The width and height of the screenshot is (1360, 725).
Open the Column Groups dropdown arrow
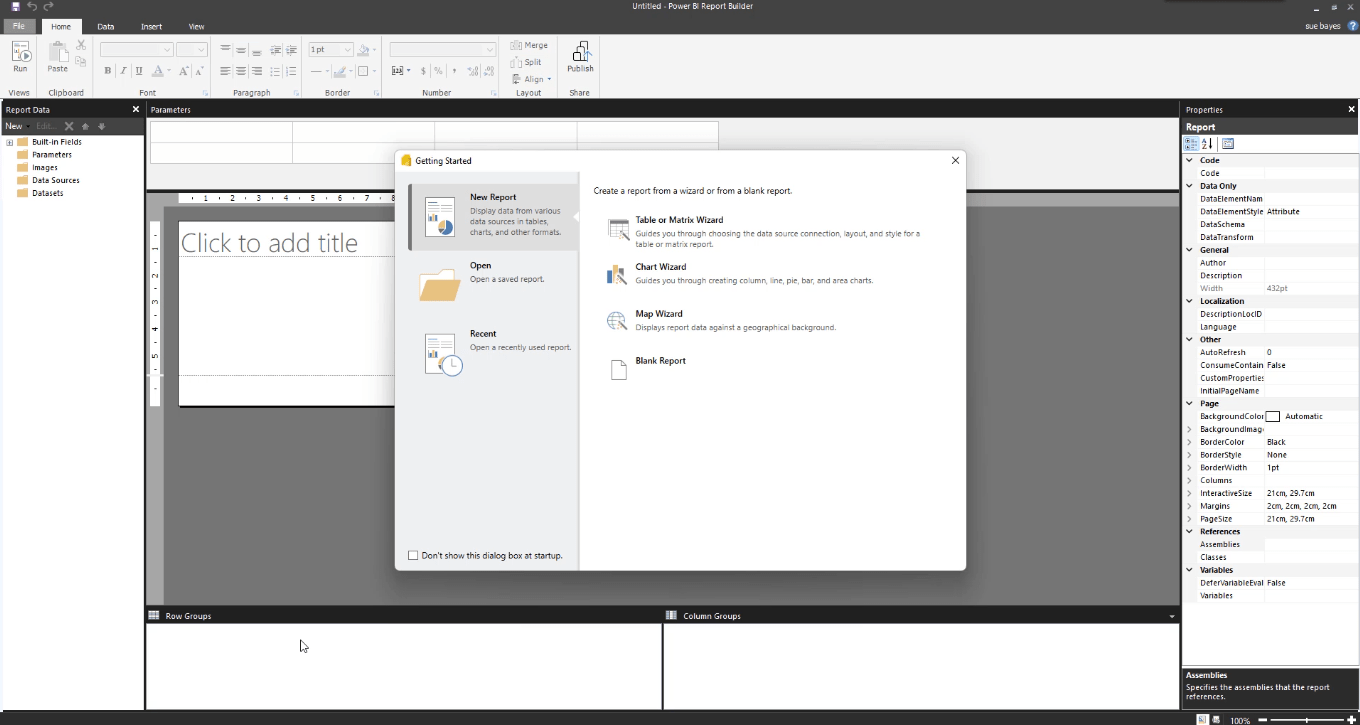pos(1172,616)
